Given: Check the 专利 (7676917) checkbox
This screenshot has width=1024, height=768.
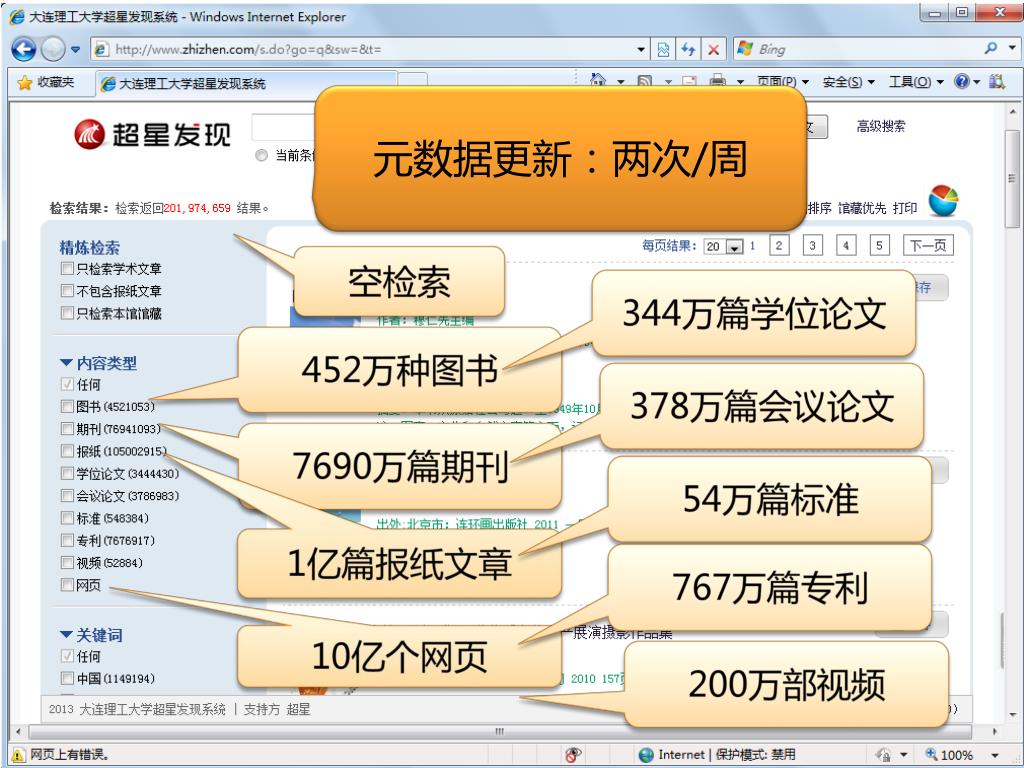Looking at the screenshot, I should 67,540.
